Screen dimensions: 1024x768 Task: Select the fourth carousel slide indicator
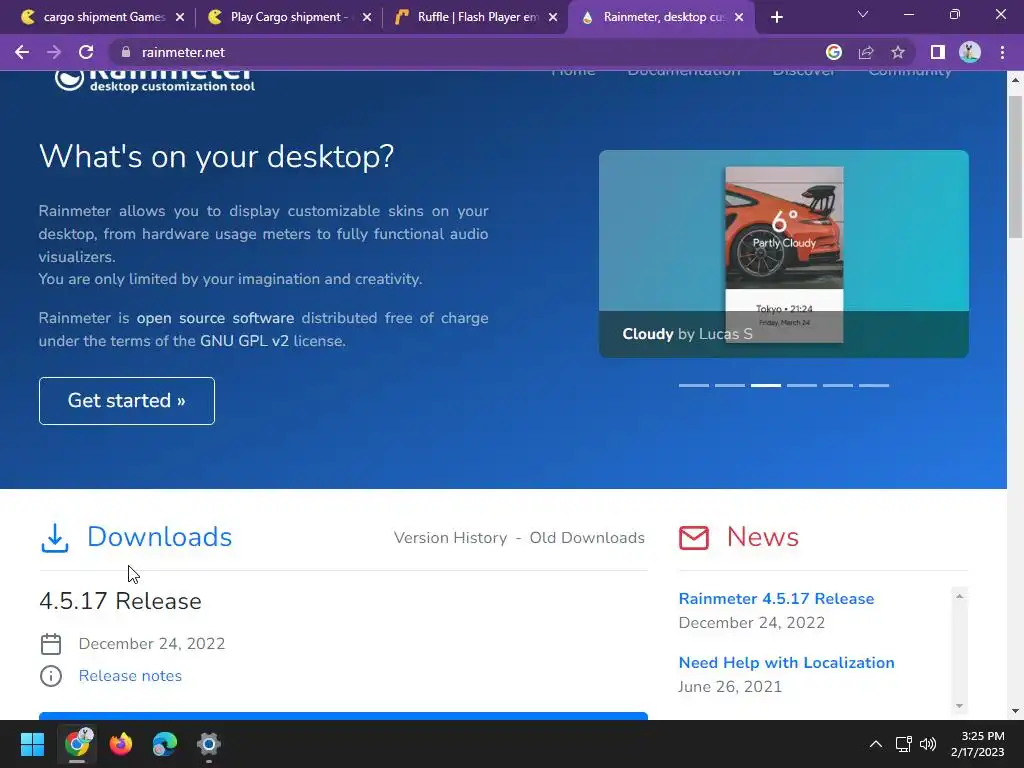[x=801, y=385]
